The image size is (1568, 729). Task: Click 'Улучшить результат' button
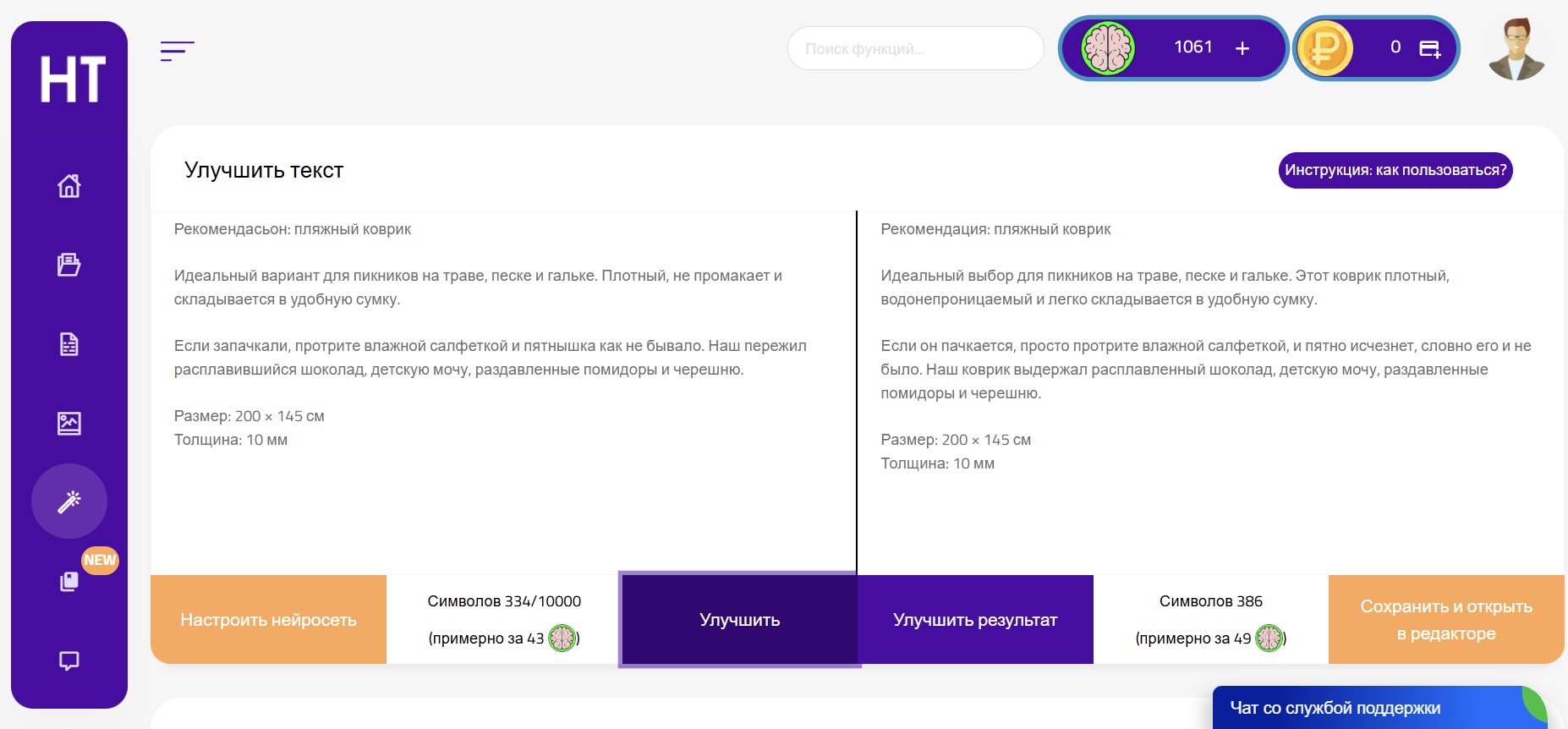[975, 620]
